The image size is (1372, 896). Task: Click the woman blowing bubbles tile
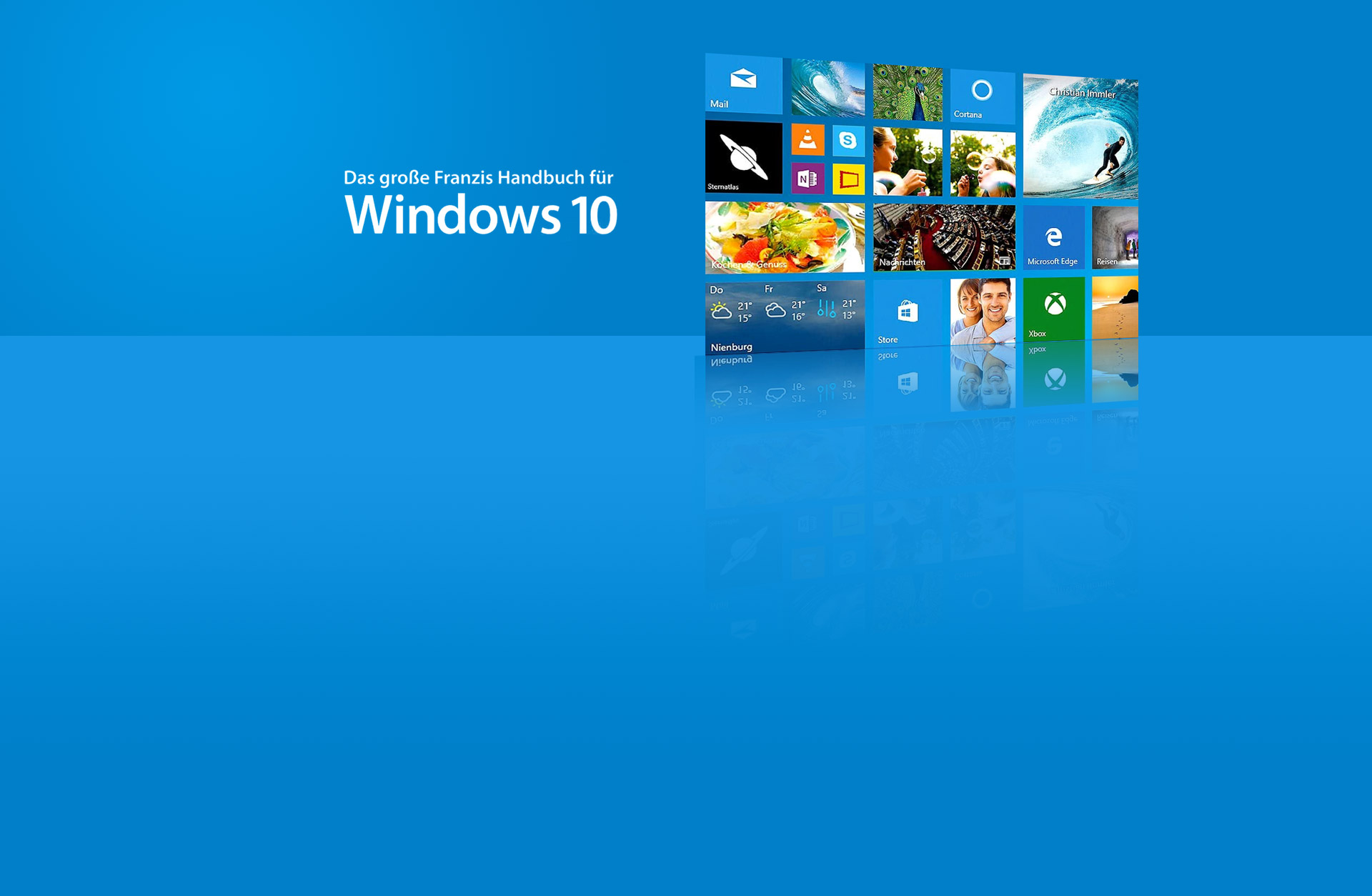[908, 162]
